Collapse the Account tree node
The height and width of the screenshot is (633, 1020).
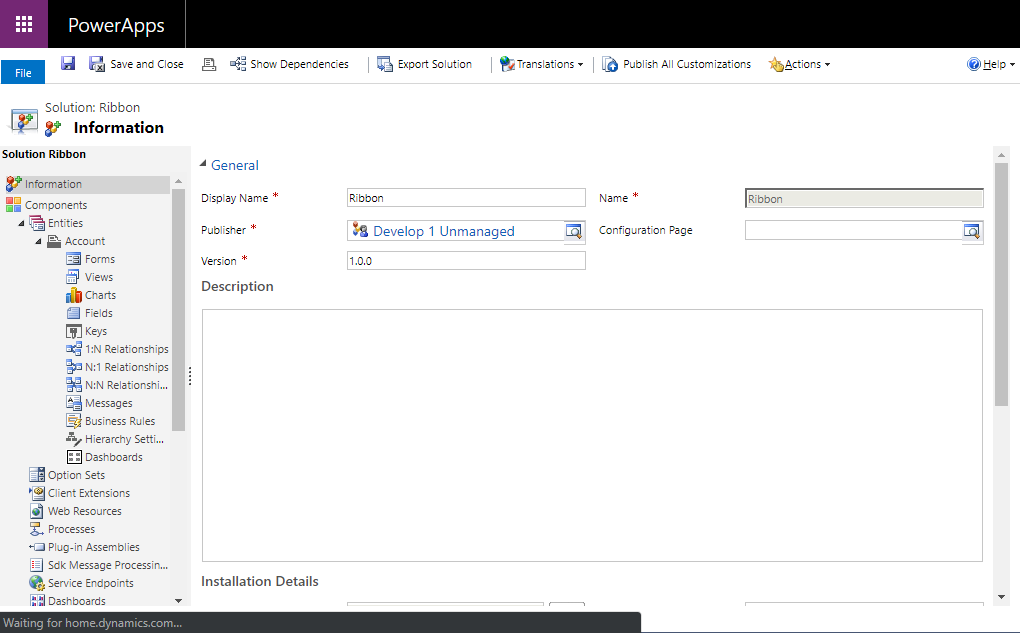[x=38, y=241]
